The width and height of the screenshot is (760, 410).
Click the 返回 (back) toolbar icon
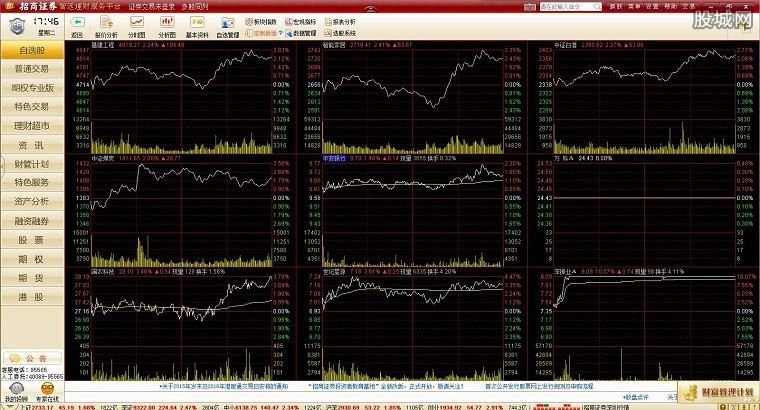coord(77,24)
